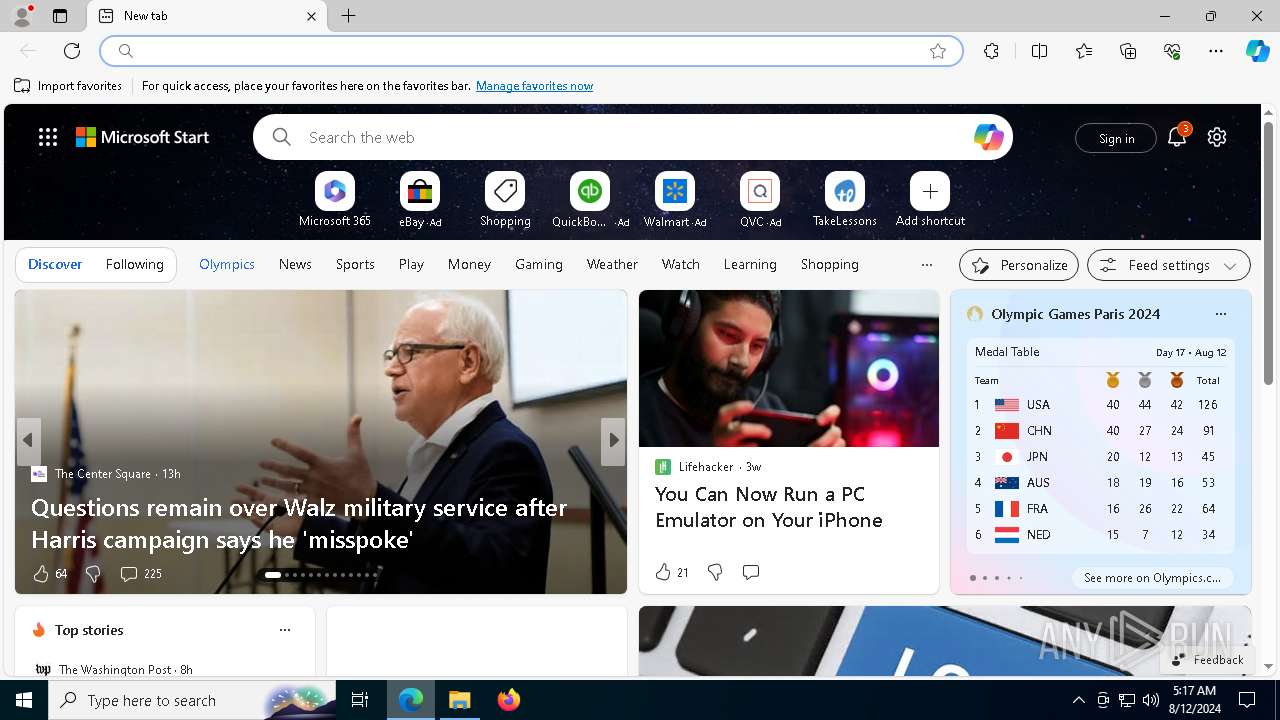Open Firefox from taskbar
The image size is (1280, 720).
click(x=509, y=700)
